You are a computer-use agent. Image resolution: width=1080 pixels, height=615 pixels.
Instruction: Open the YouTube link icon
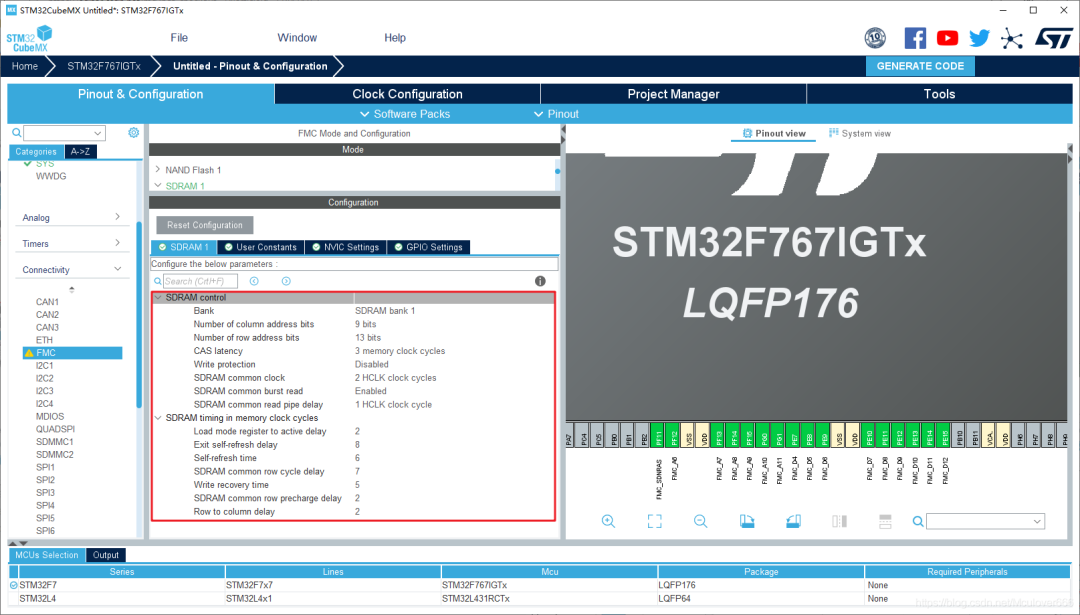coord(947,38)
